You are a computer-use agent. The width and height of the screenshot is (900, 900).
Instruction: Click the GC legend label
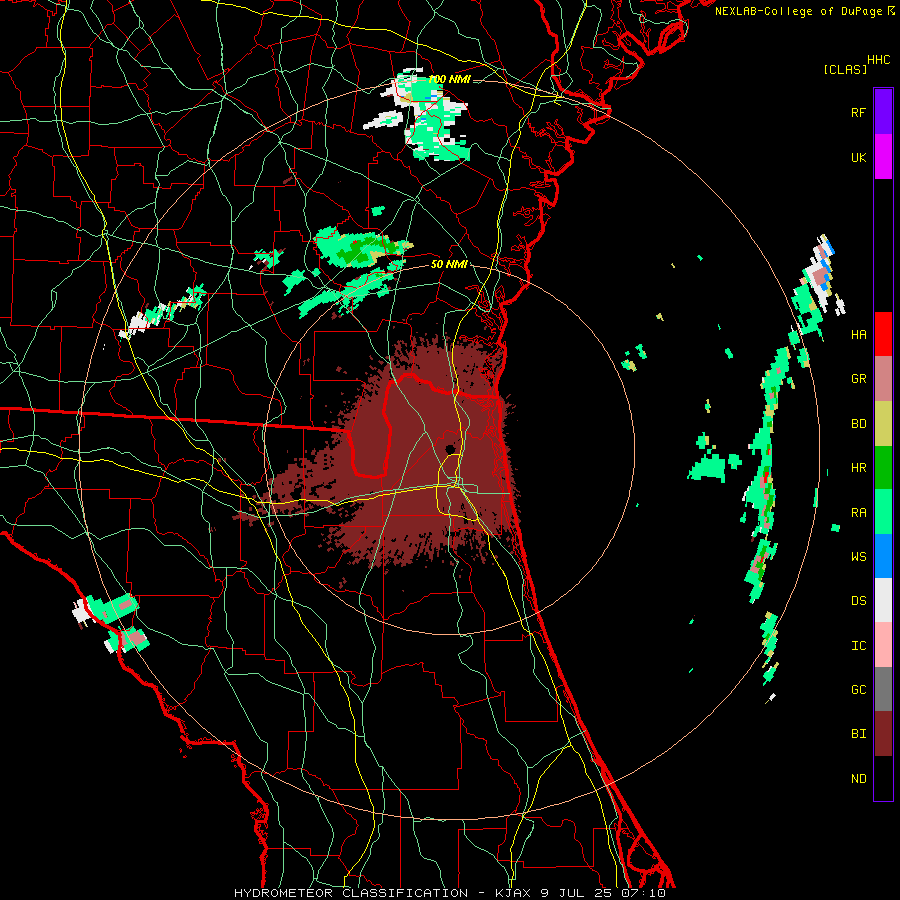coord(858,689)
